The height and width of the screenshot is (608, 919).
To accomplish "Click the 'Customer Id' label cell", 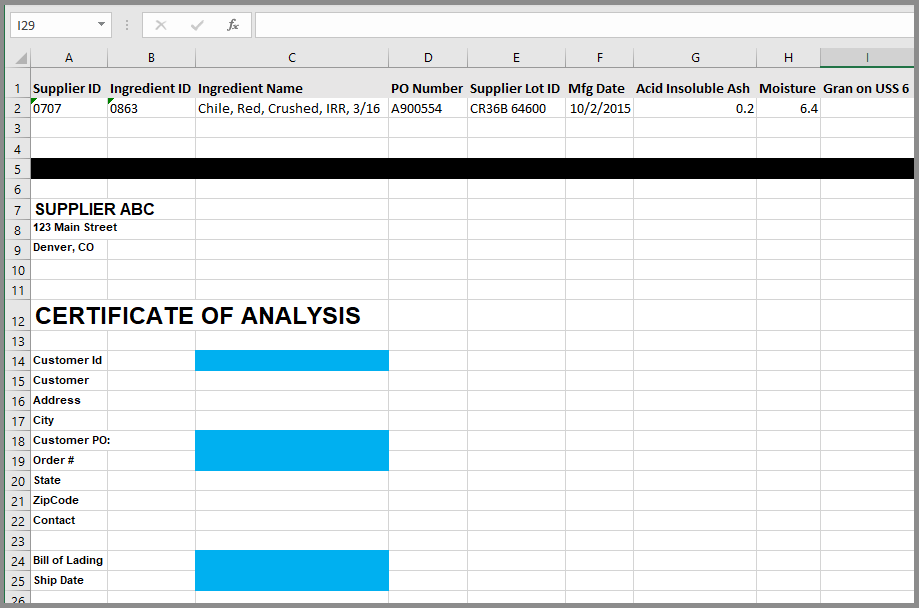I will (x=69, y=361).
